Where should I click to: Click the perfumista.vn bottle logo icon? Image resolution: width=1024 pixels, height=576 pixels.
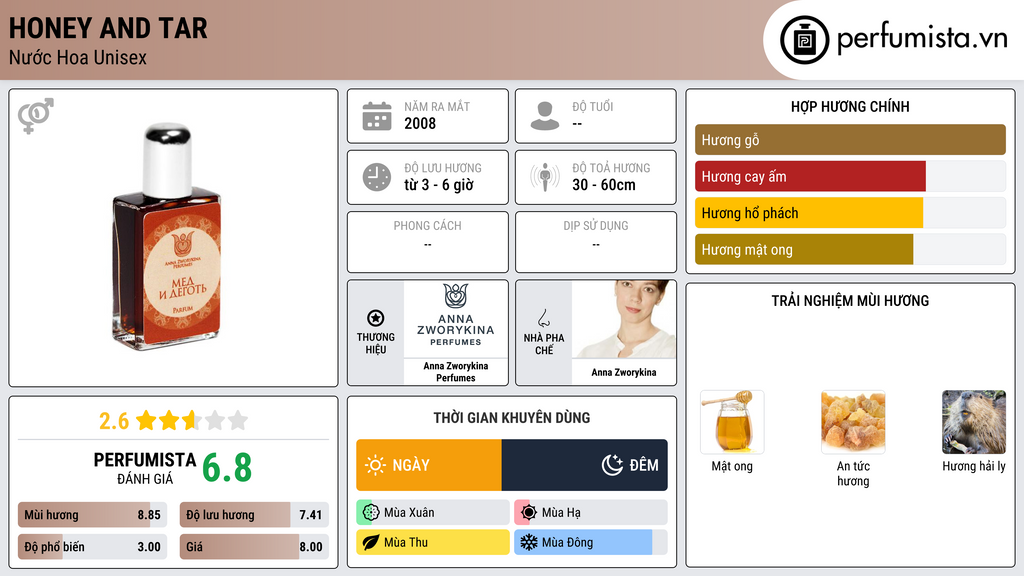[x=804, y=40]
